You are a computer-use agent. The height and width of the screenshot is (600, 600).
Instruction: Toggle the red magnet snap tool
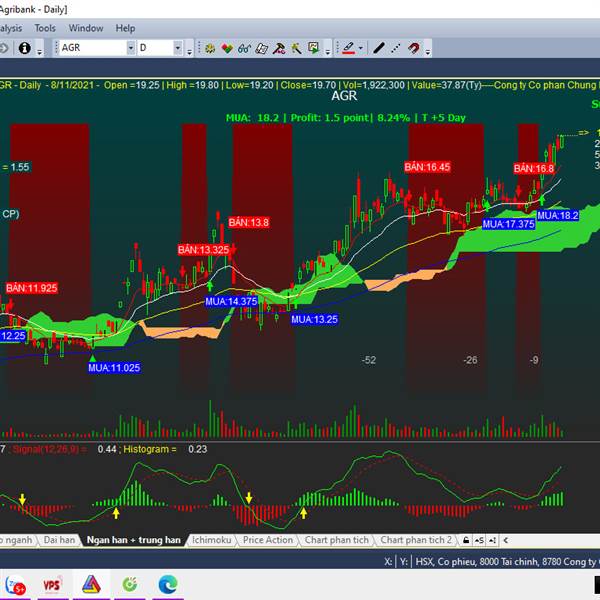(x=414, y=48)
